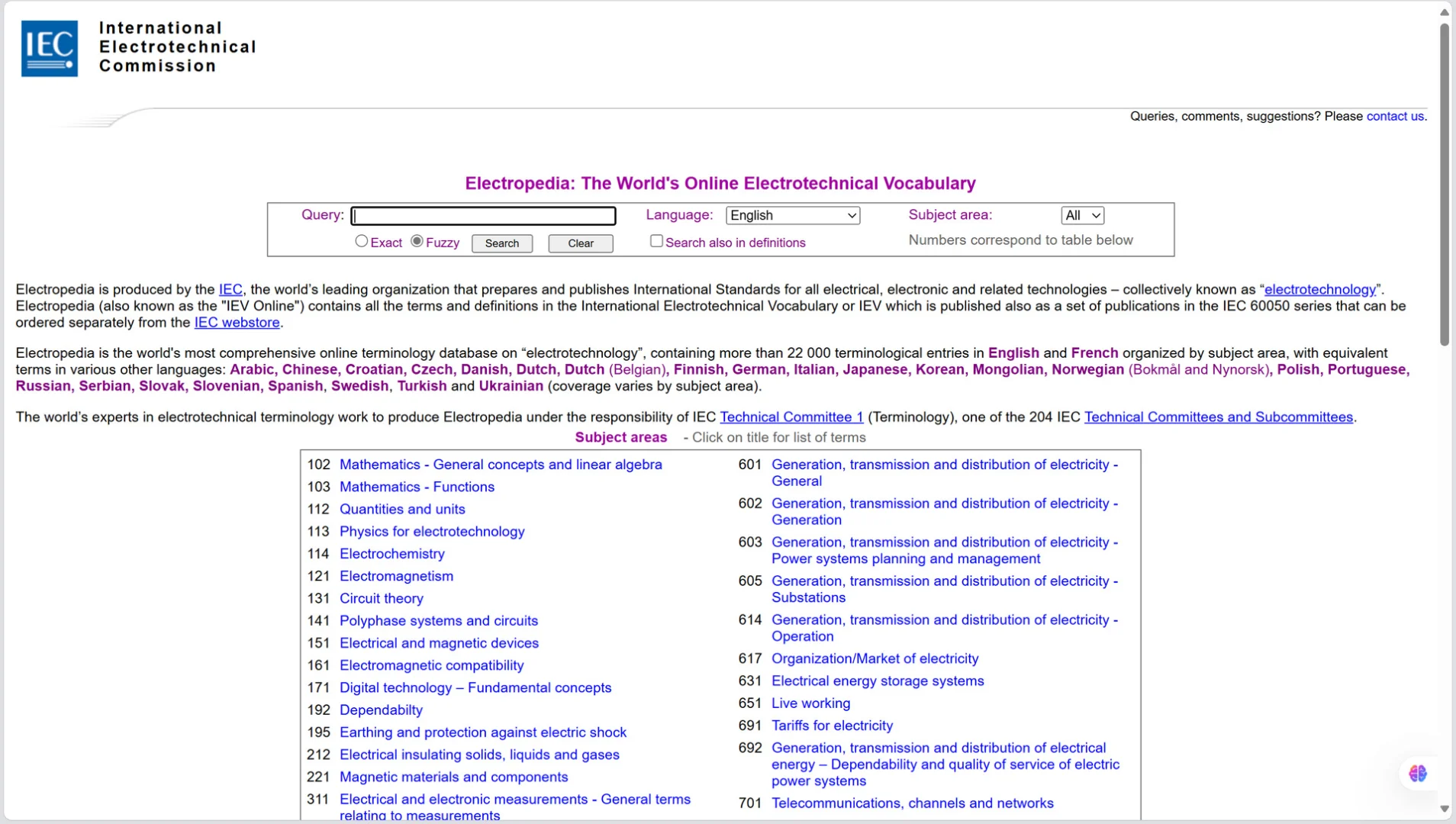The width and height of the screenshot is (1456, 824).
Task: Visit the IEC webstore link
Action: (x=237, y=322)
